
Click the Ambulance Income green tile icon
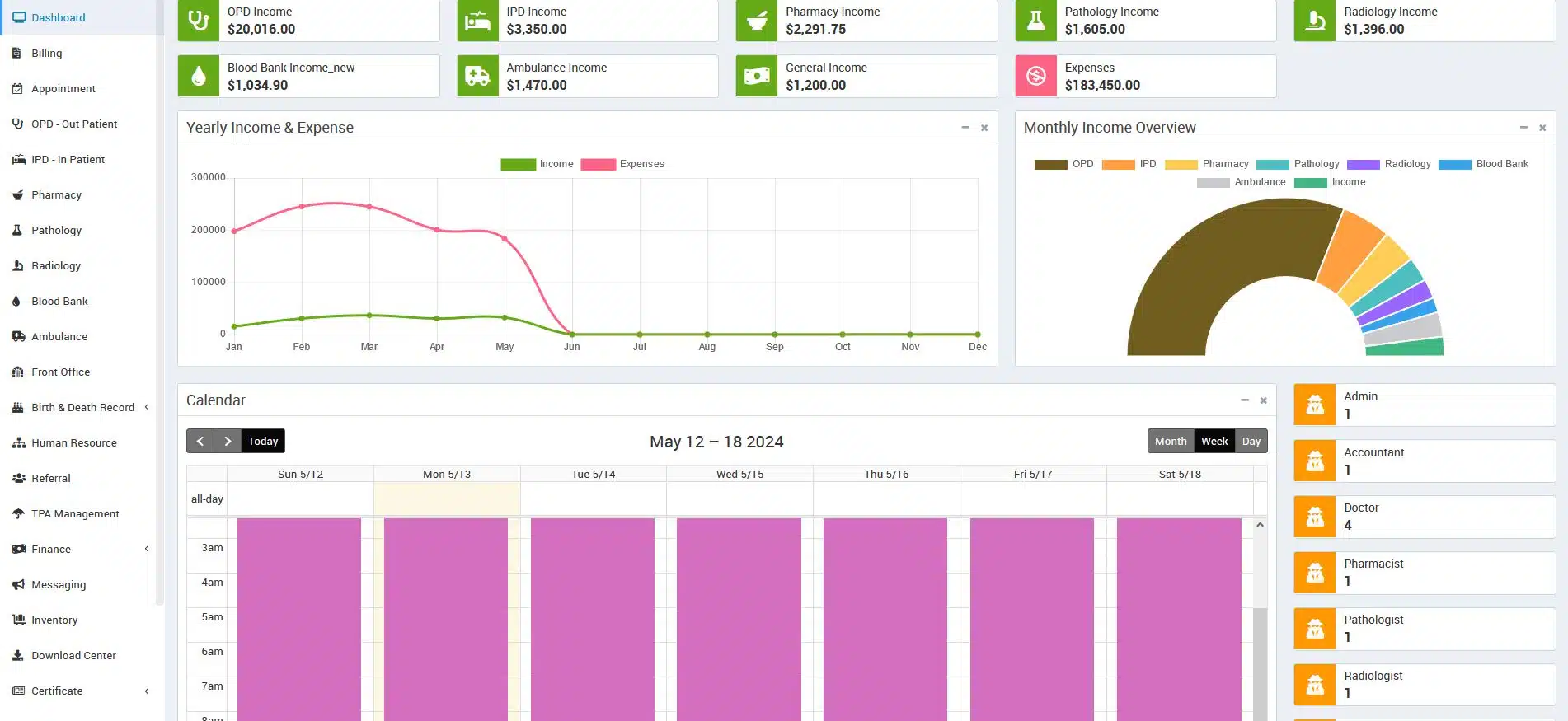point(477,76)
